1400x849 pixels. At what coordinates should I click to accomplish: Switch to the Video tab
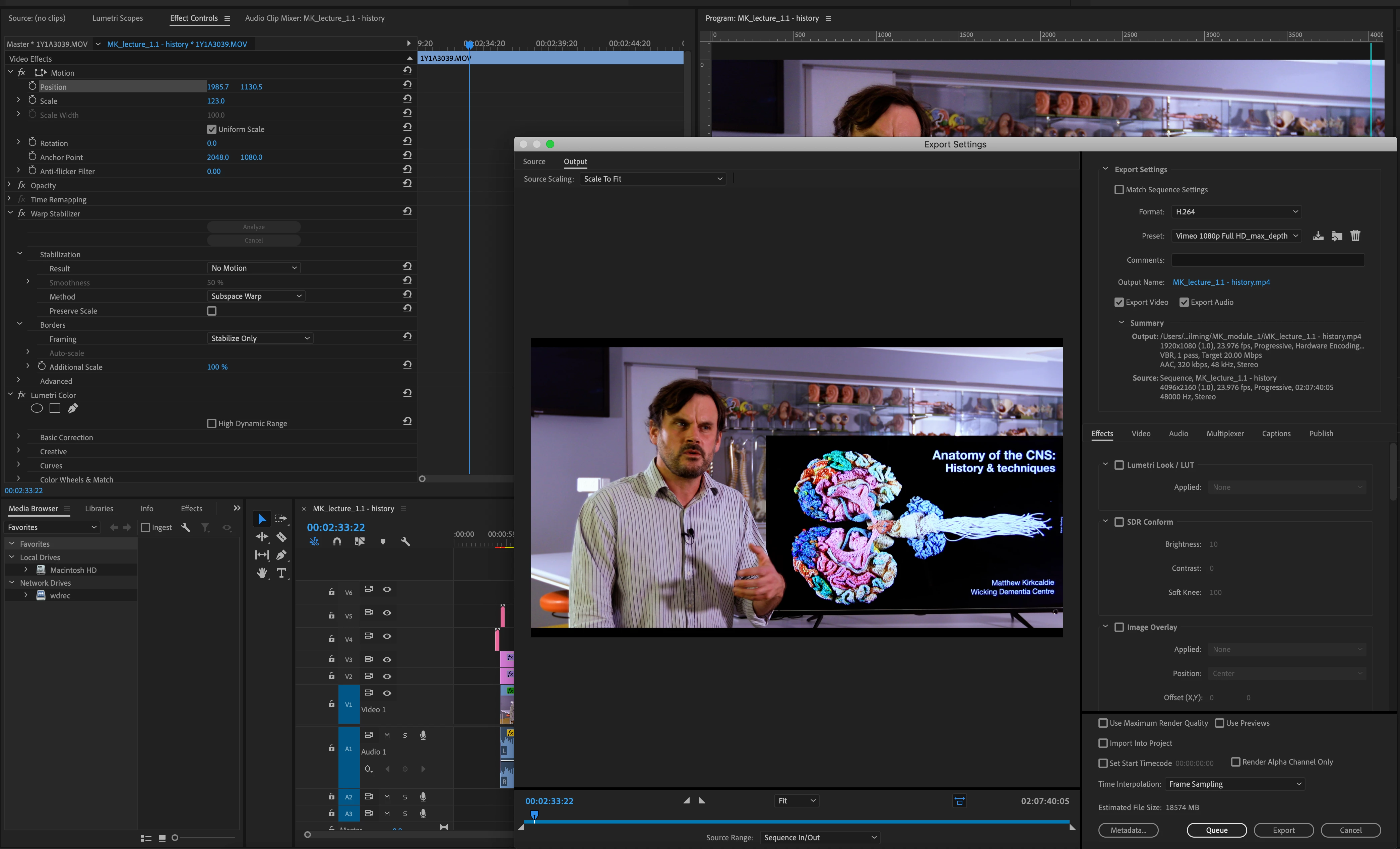tap(1140, 434)
